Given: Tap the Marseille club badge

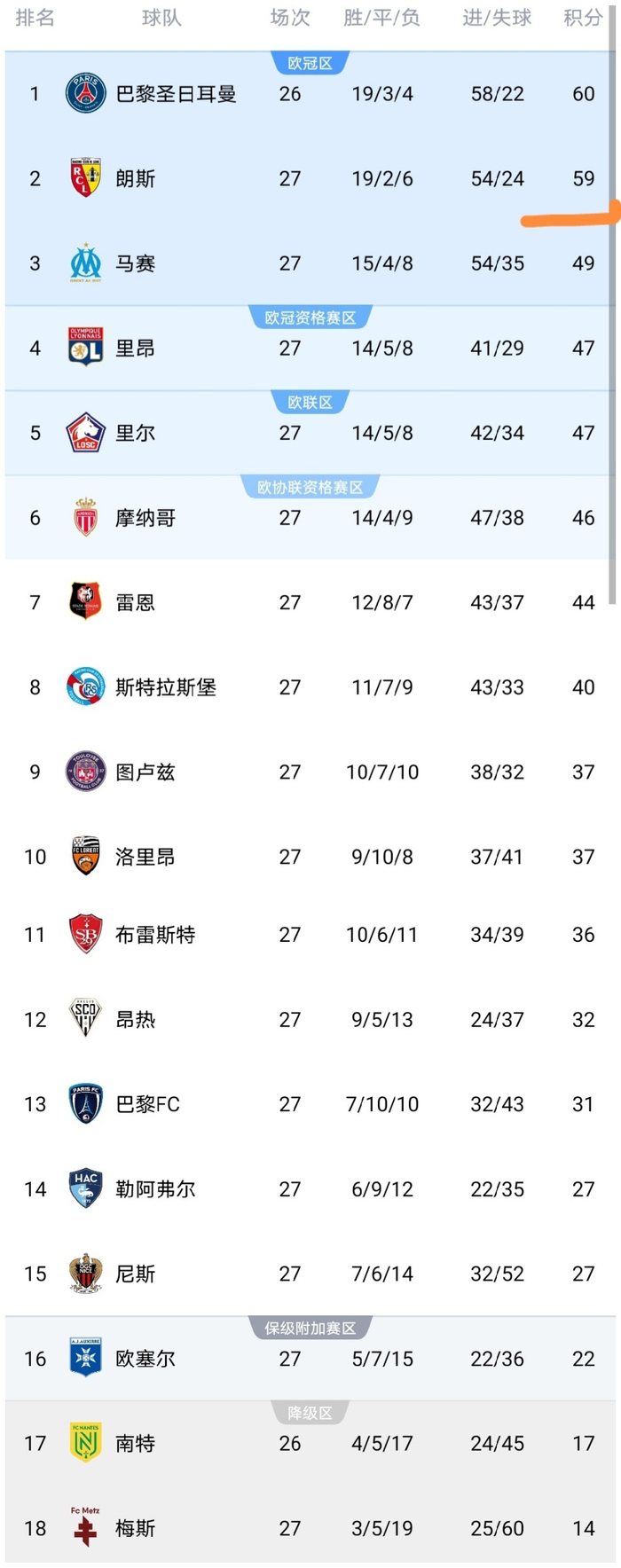Looking at the screenshot, I should [85, 263].
